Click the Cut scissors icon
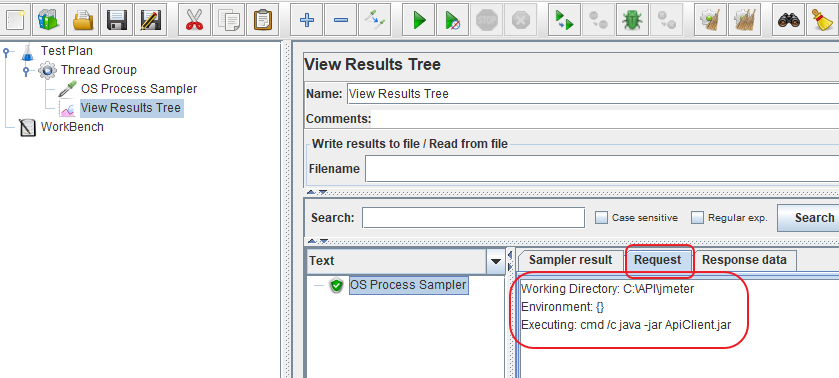 click(194, 20)
